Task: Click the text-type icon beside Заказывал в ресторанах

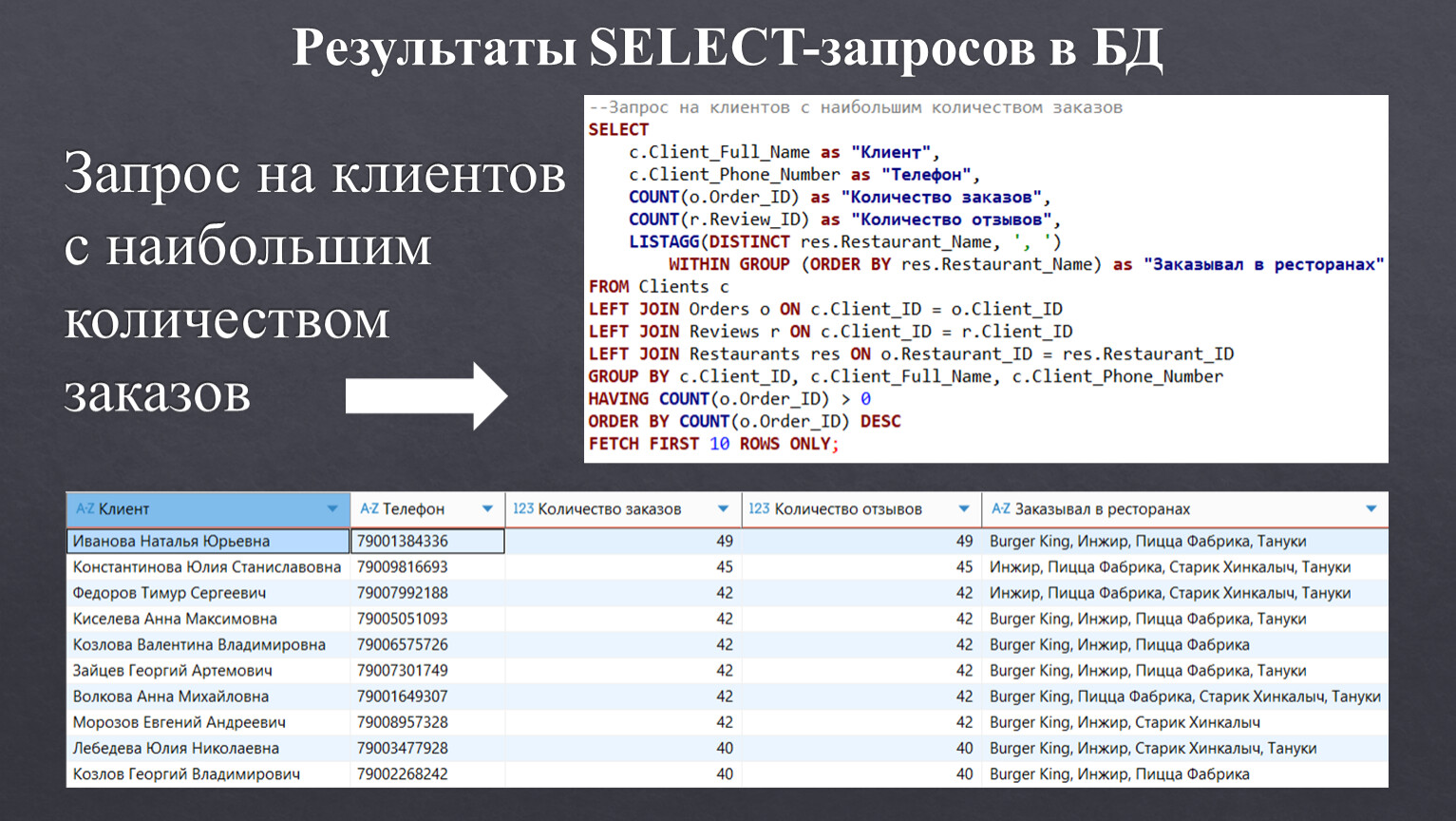Action: tap(1000, 509)
